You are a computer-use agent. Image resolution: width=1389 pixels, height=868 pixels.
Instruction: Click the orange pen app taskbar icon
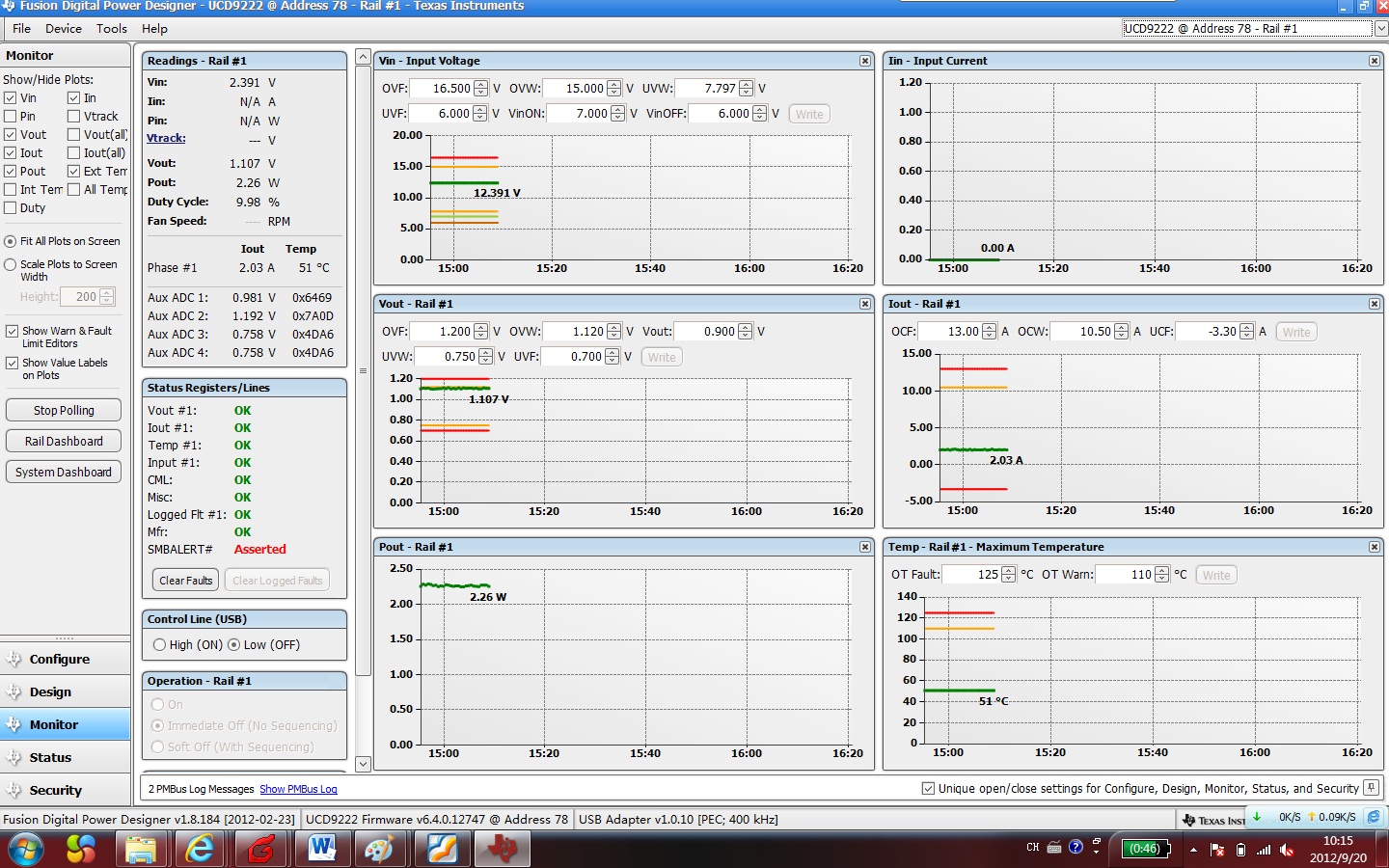point(441,849)
